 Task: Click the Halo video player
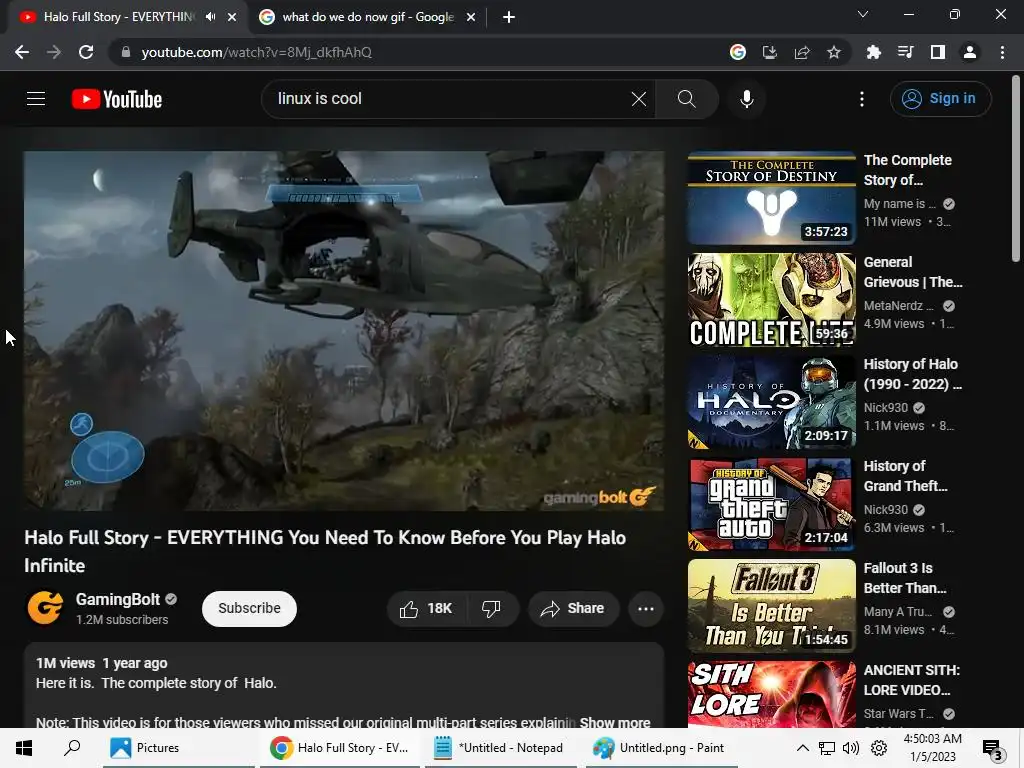tap(344, 331)
